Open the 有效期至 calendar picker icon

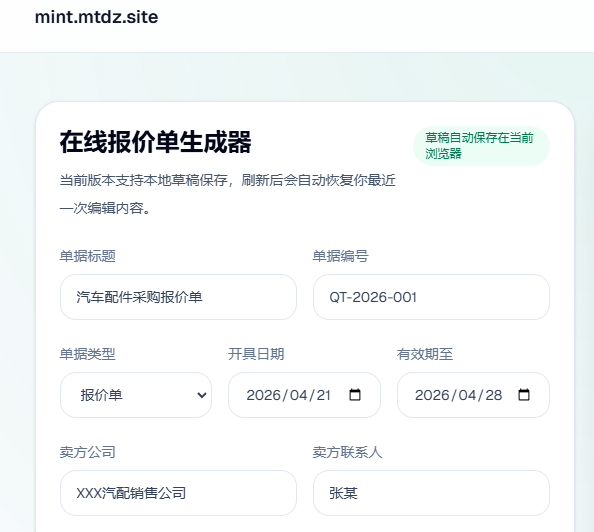[x=524, y=395]
